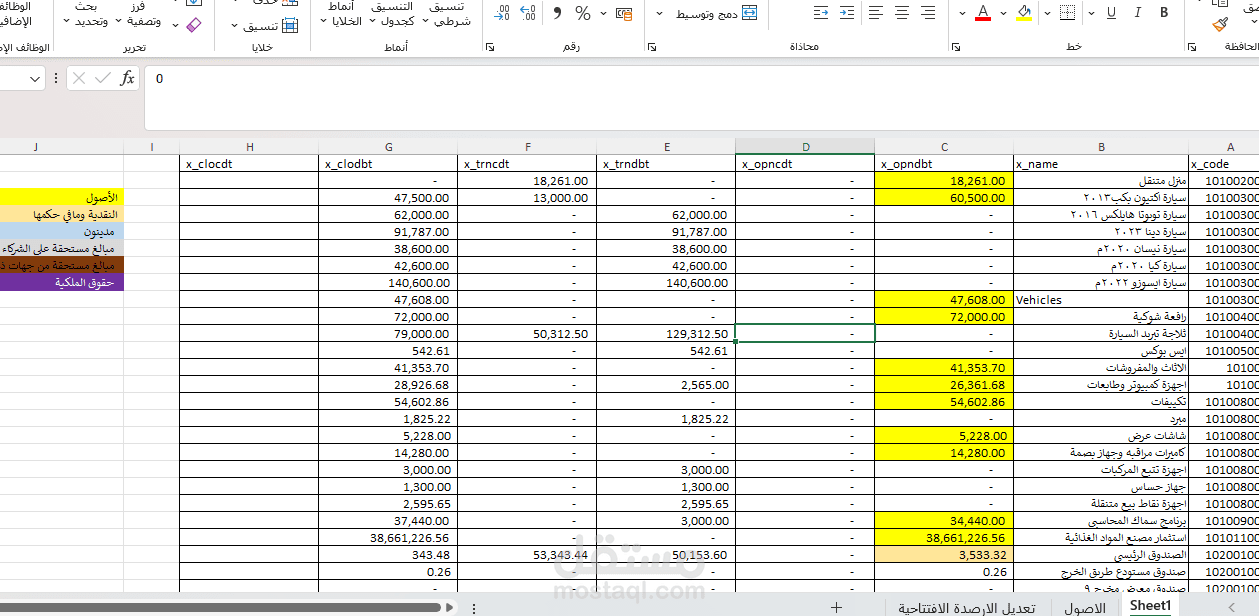Open the cells Format dropdown

point(265,26)
